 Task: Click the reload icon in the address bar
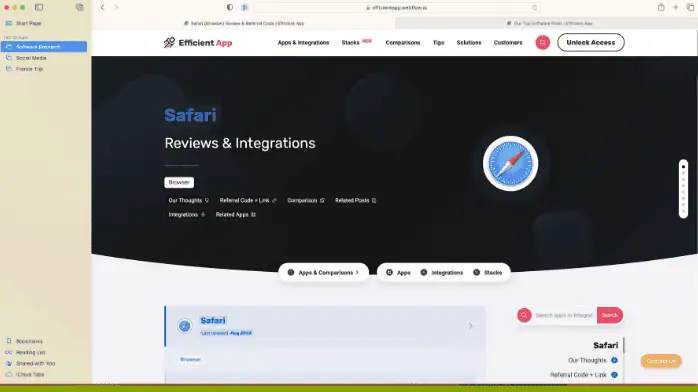tap(534, 8)
